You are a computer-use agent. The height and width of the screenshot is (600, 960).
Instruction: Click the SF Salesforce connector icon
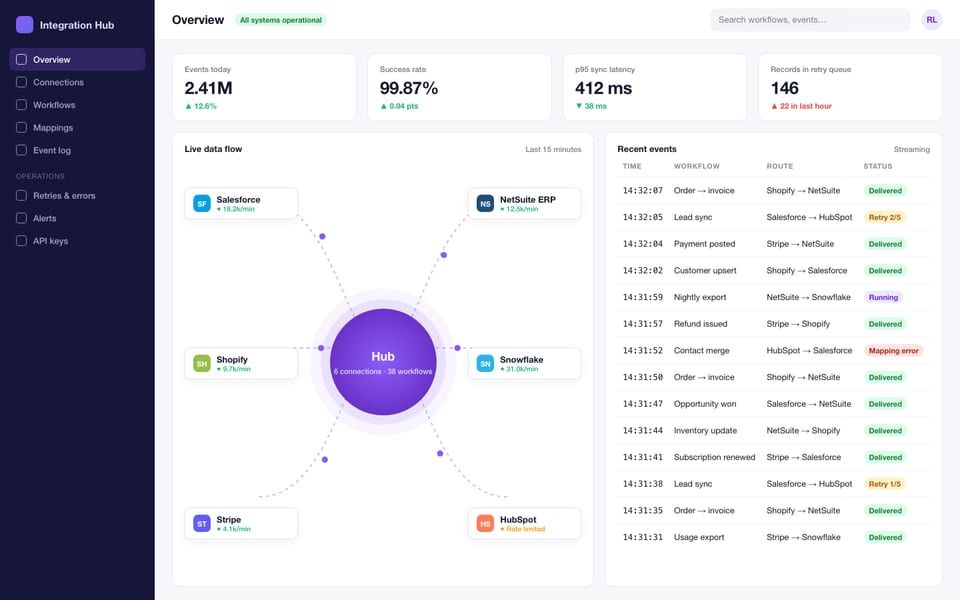tap(202, 203)
